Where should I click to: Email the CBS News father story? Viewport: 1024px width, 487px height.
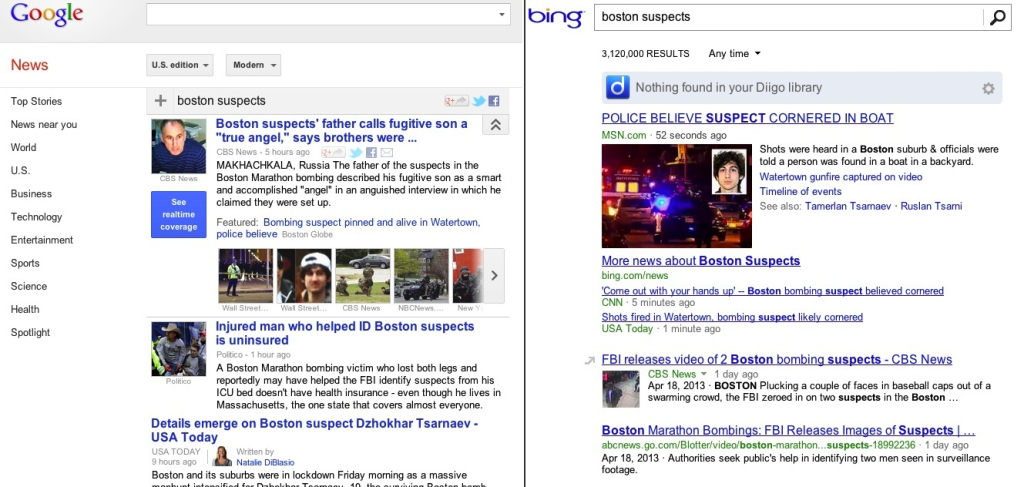387,152
